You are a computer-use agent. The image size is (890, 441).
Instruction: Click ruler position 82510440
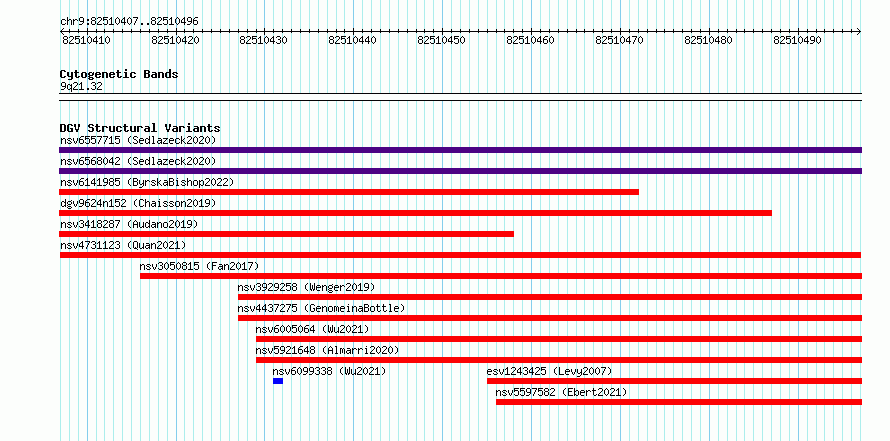[x=352, y=40]
